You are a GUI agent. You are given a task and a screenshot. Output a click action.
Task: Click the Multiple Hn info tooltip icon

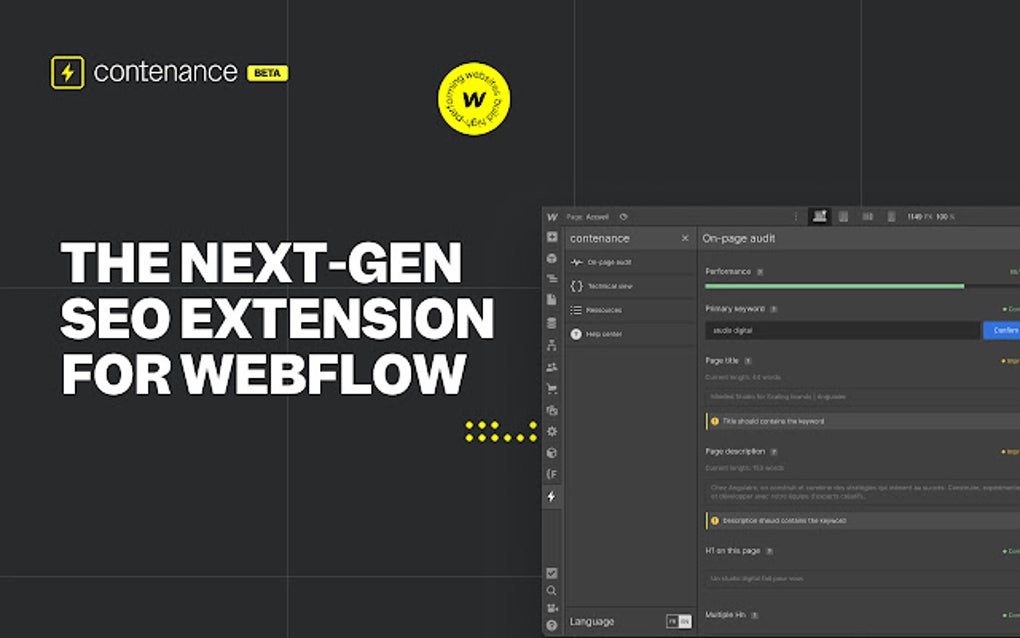[x=755, y=615]
